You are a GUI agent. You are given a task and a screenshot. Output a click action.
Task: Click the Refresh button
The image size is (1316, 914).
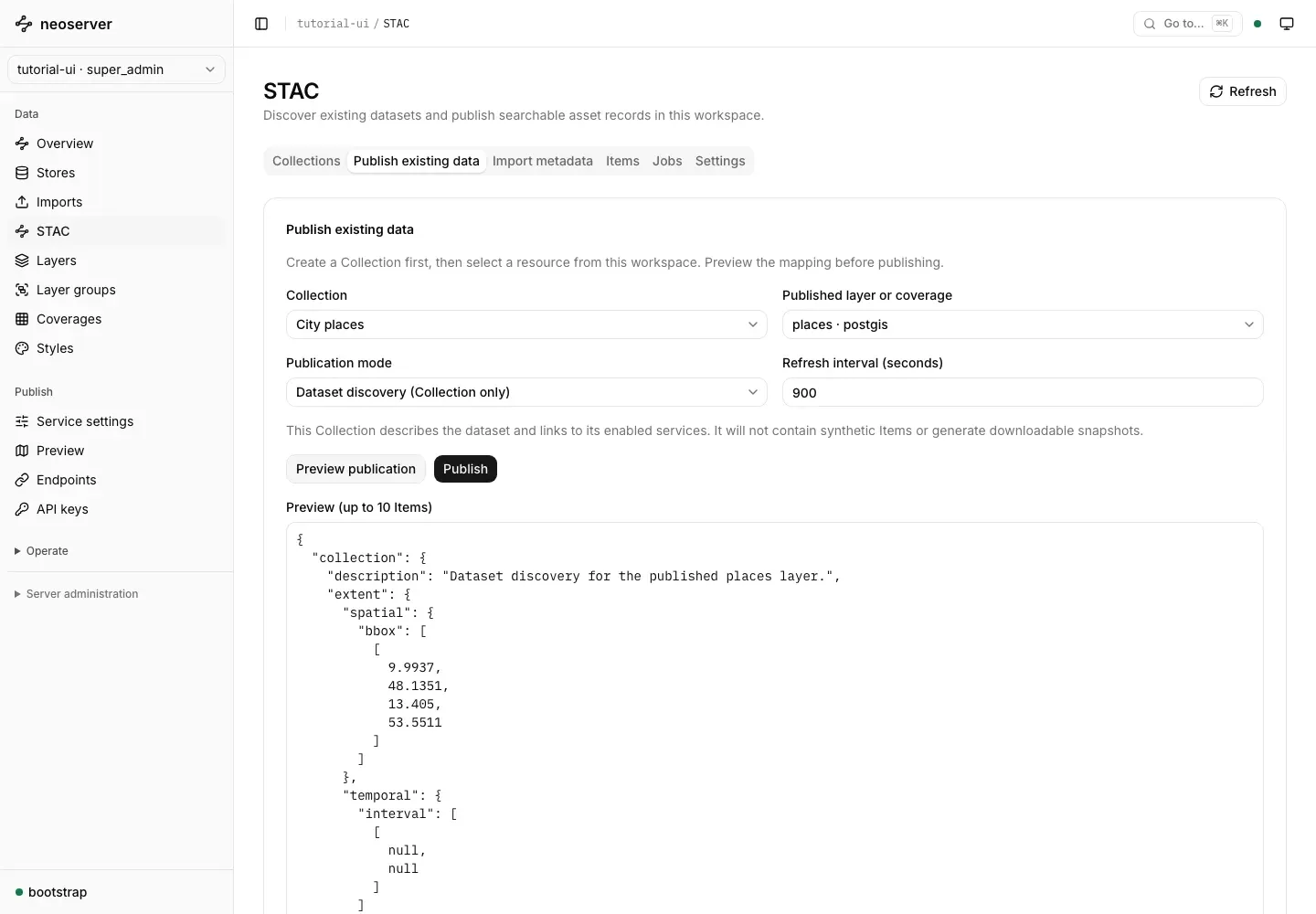pos(1243,91)
